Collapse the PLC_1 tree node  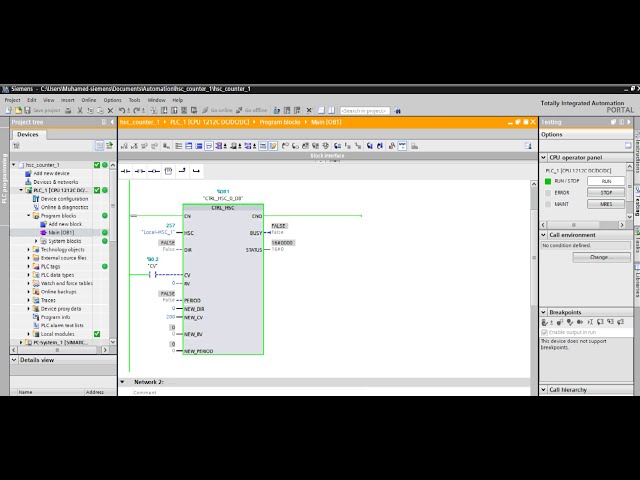point(21,190)
